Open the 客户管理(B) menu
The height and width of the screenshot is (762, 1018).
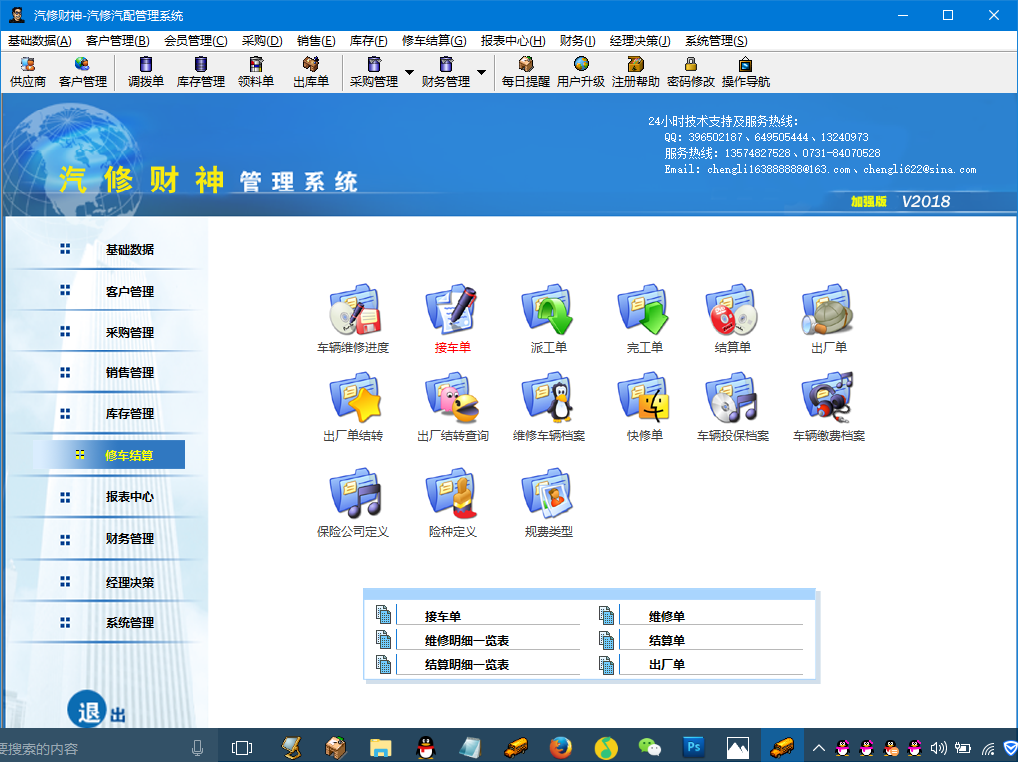pyautogui.click(x=118, y=41)
